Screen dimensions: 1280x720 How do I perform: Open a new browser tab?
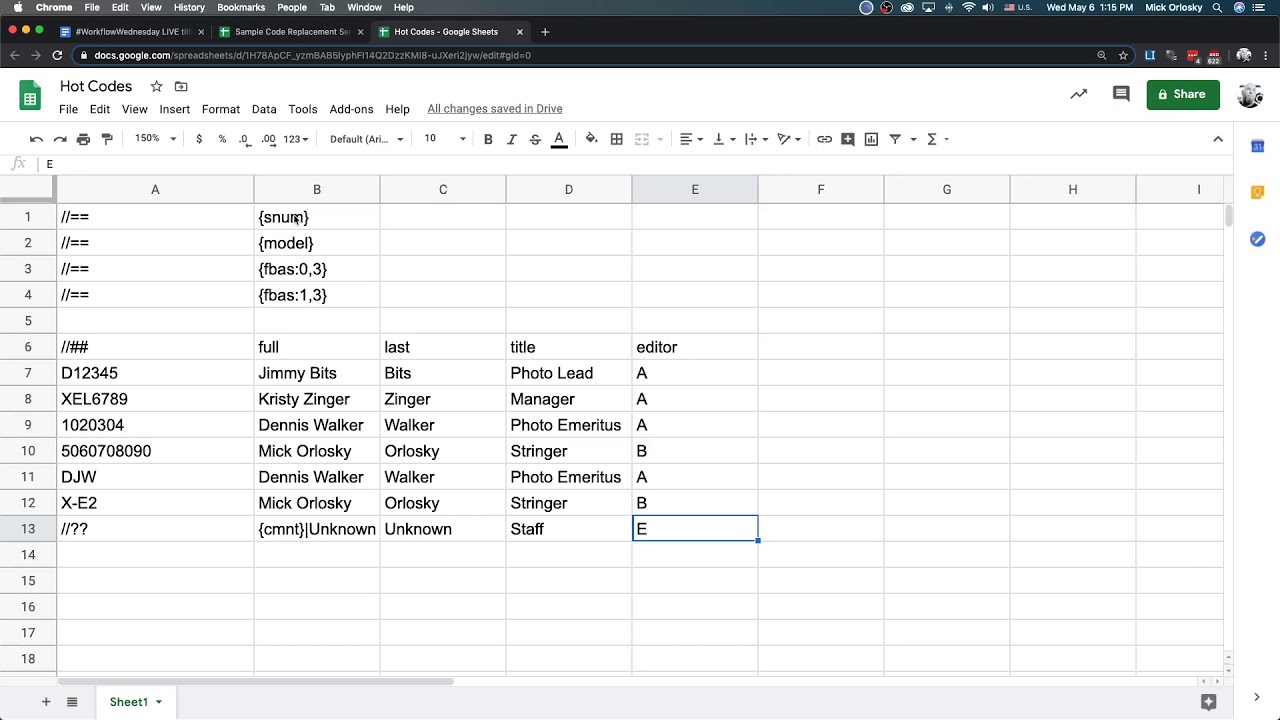[545, 32]
